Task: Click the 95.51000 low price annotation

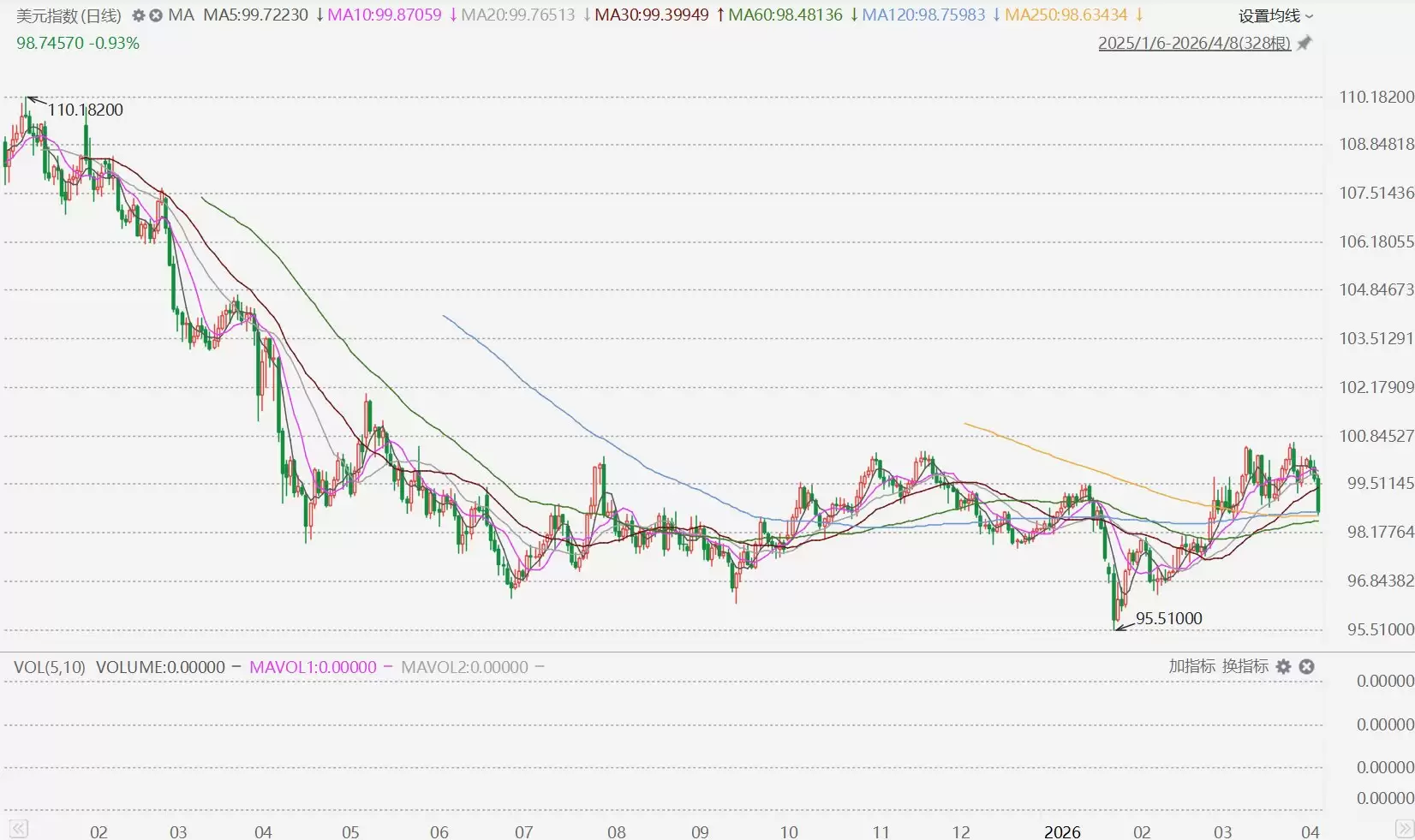Action: [x=1168, y=618]
